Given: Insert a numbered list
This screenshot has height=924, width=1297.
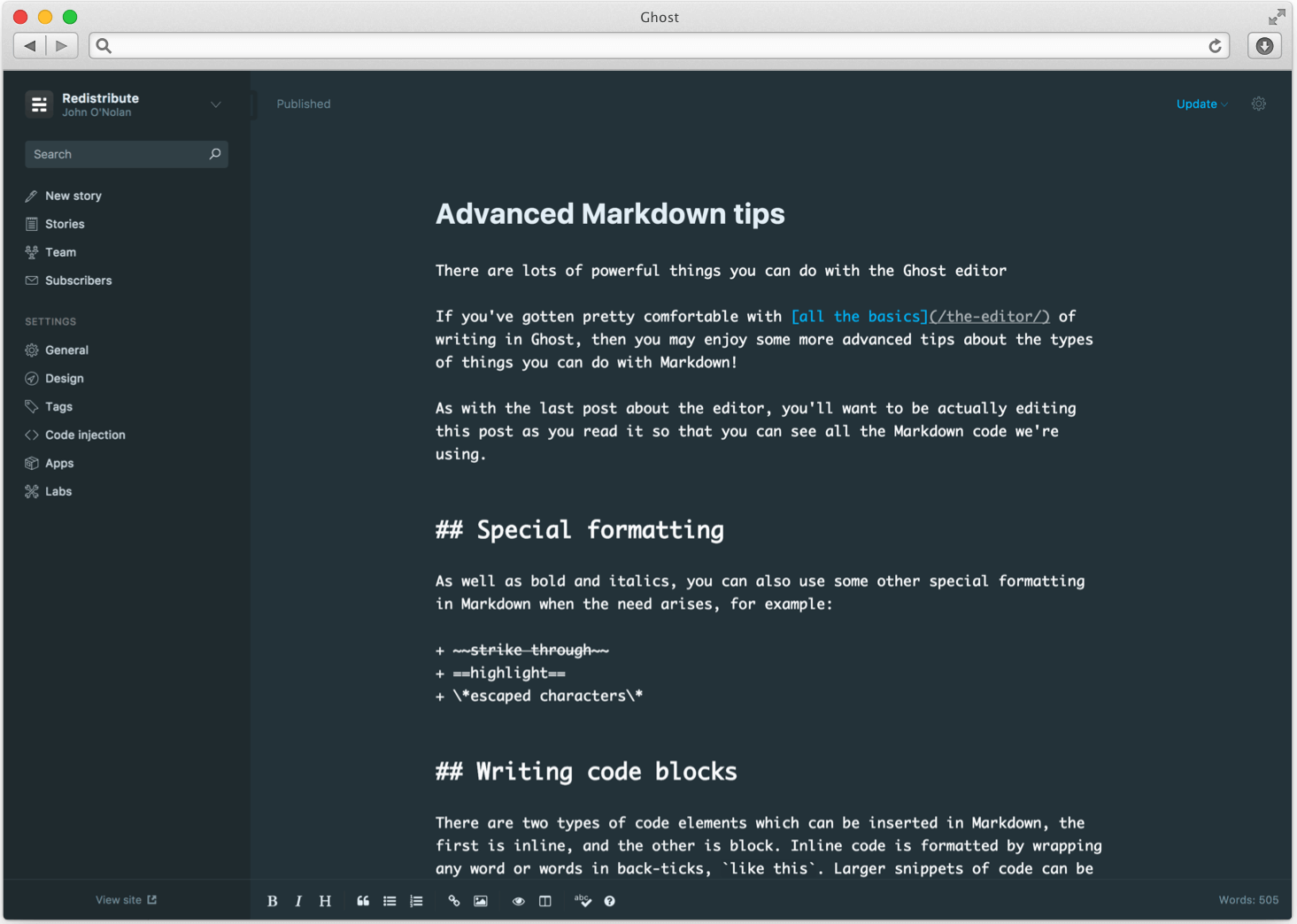Looking at the screenshot, I should [x=416, y=901].
